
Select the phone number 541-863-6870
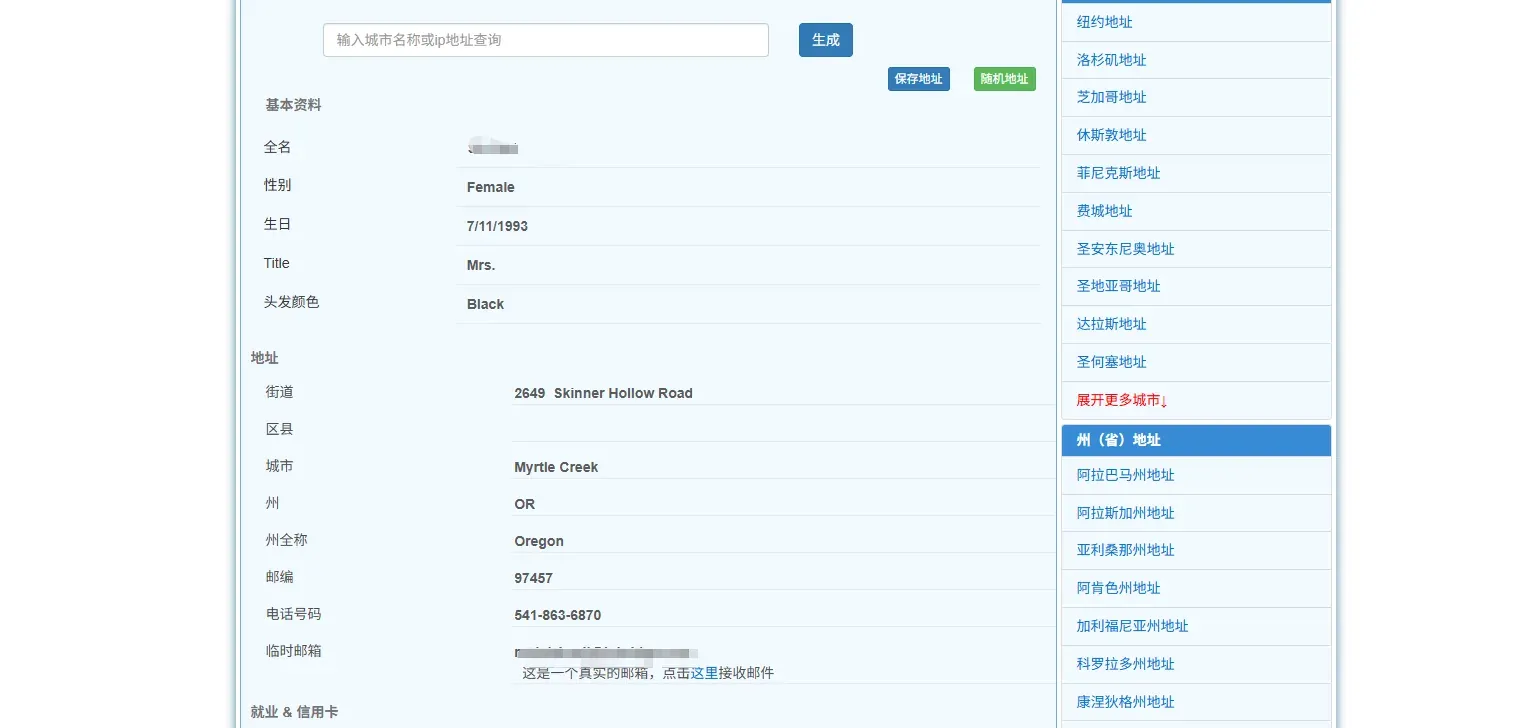point(557,615)
